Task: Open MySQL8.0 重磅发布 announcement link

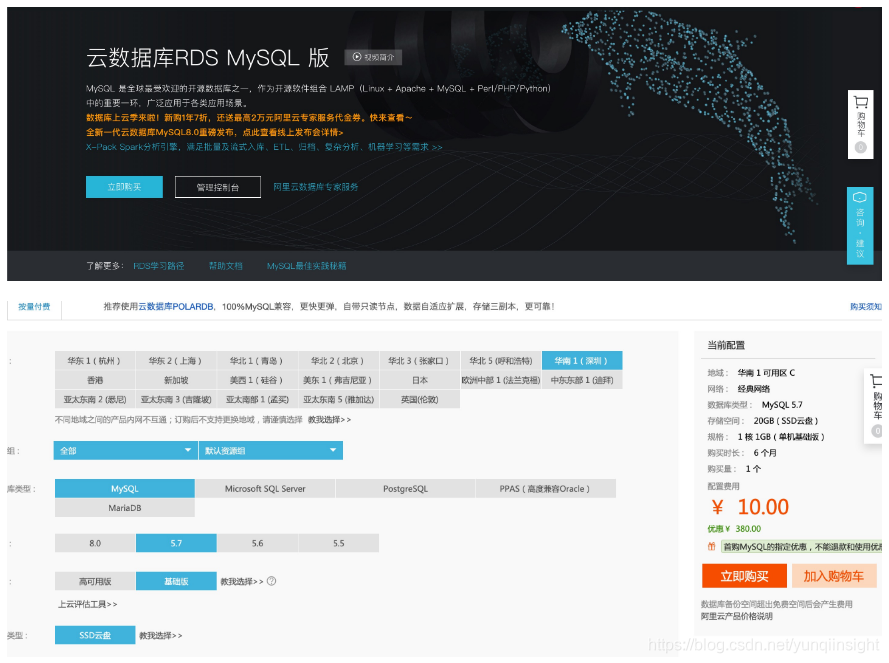Action: click(214, 132)
